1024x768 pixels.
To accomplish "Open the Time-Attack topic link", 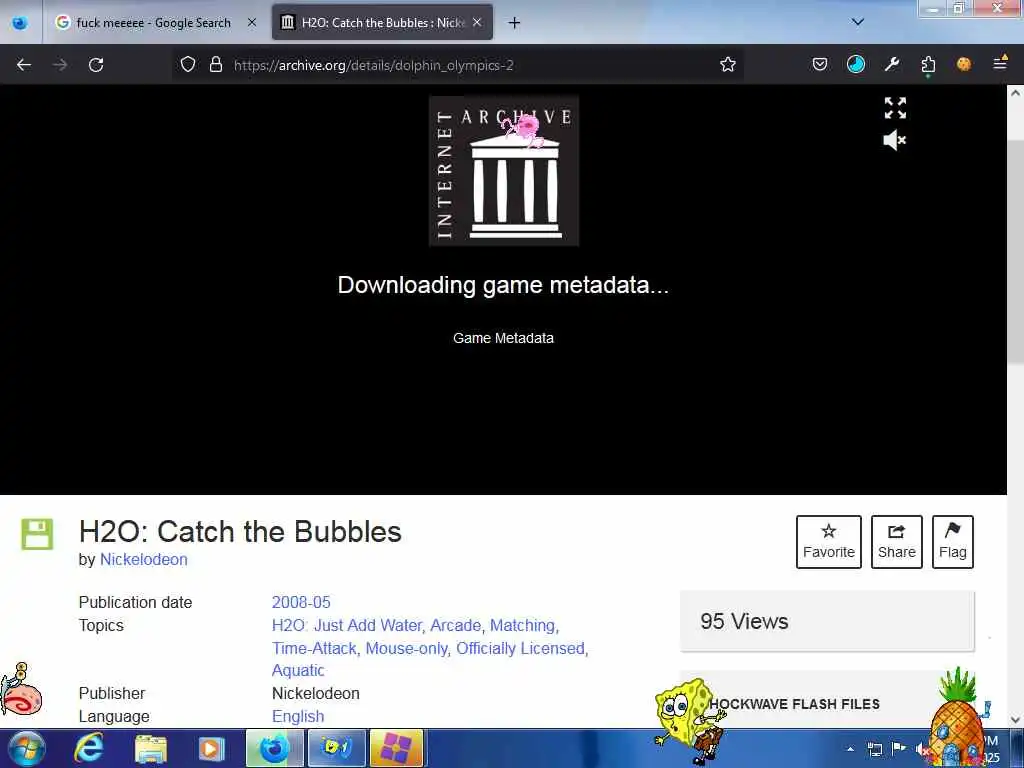I will coord(314,648).
